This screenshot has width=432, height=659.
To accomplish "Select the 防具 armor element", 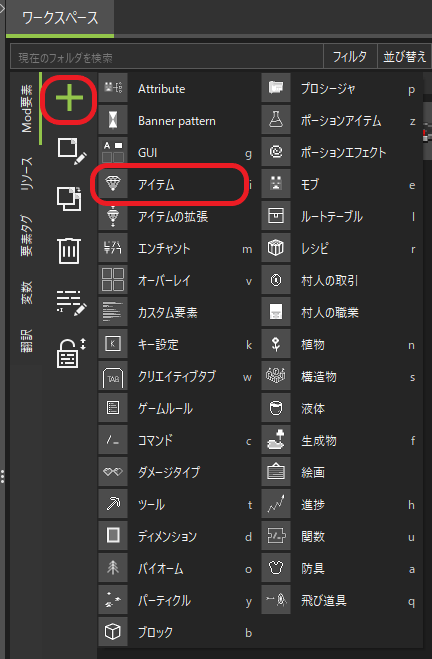I will coord(340,568).
